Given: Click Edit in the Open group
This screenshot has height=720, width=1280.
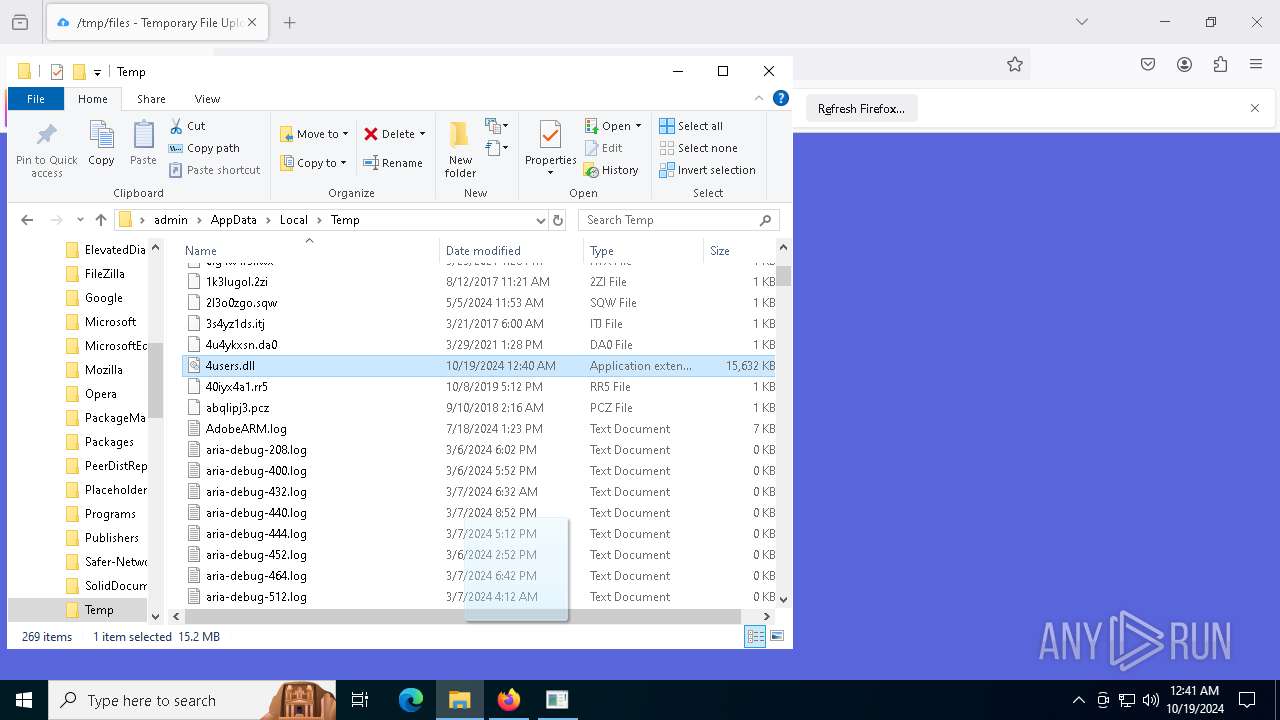Looking at the screenshot, I should (604, 148).
